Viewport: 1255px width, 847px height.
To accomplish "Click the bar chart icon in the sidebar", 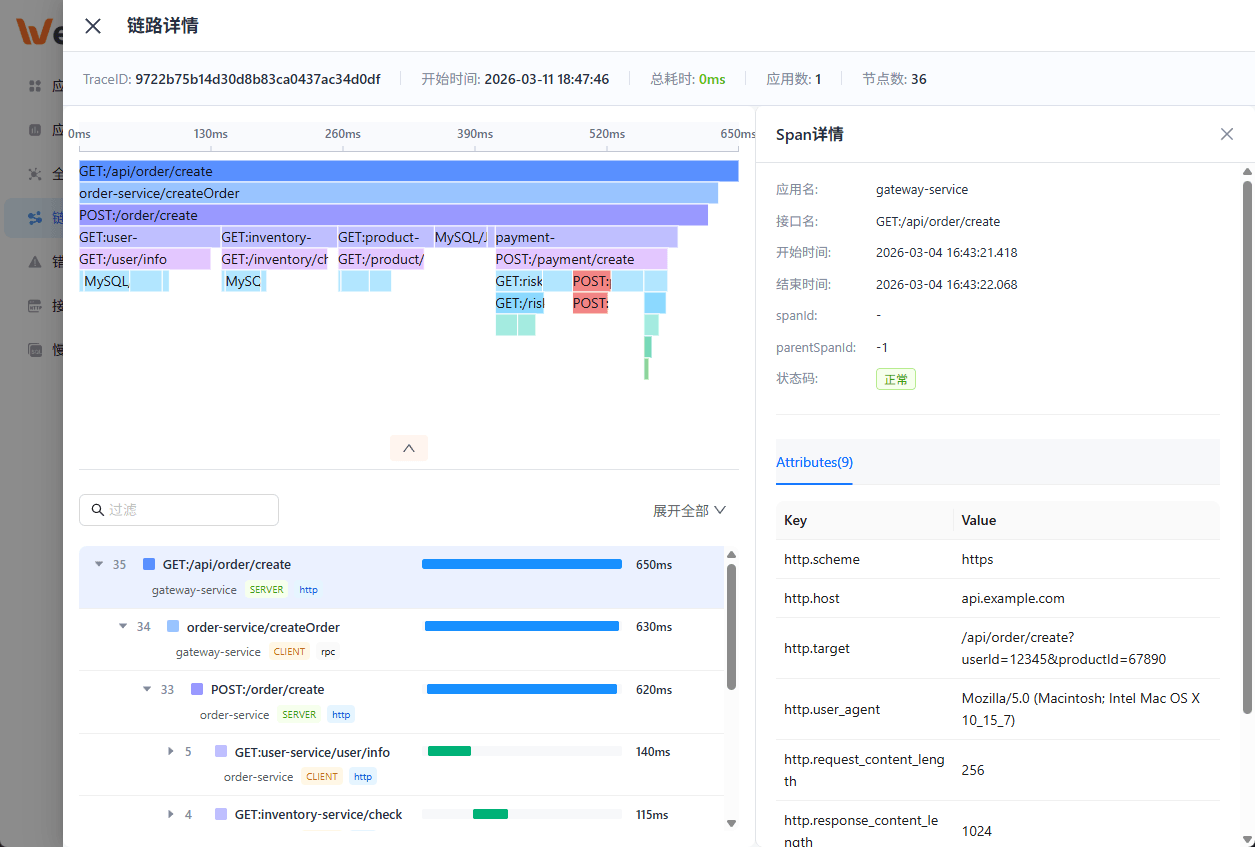I will (35, 130).
